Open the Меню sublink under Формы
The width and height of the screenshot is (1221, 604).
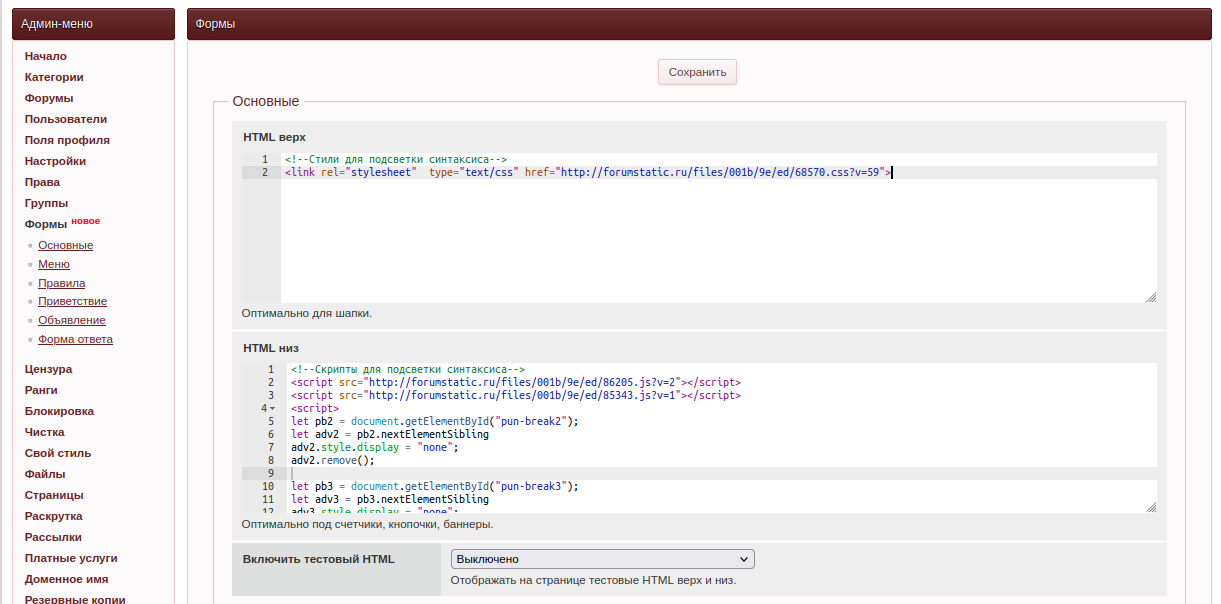click(54, 264)
